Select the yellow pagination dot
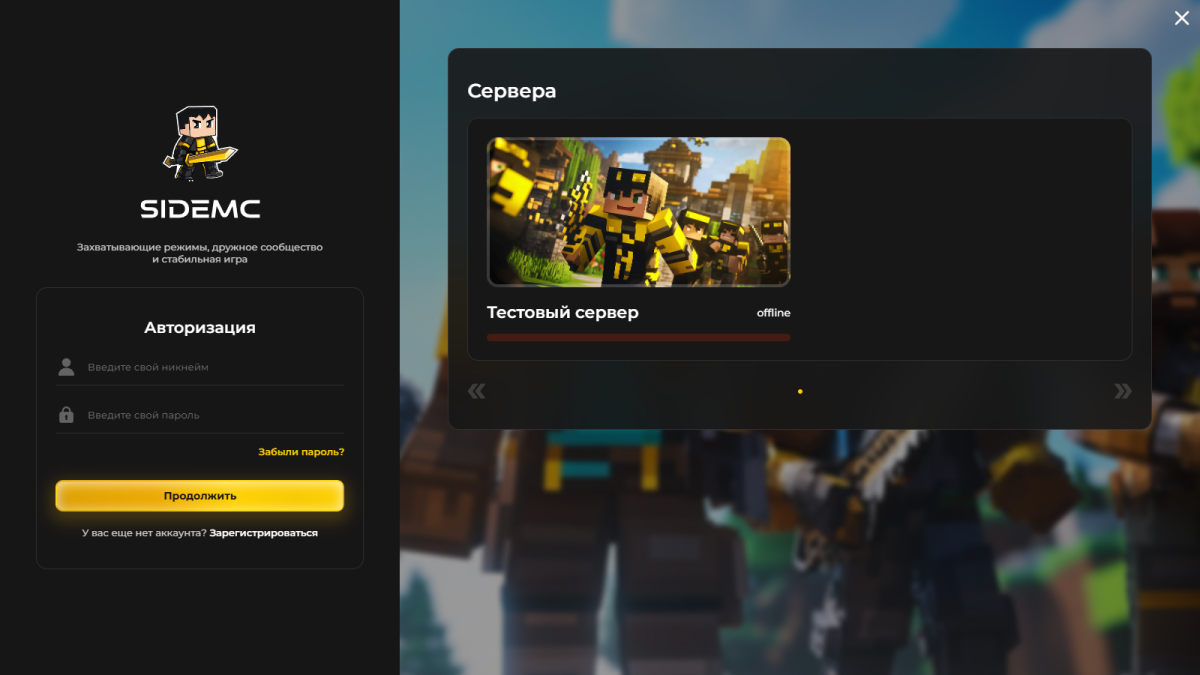1200x675 pixels. (x=800, y=392)
